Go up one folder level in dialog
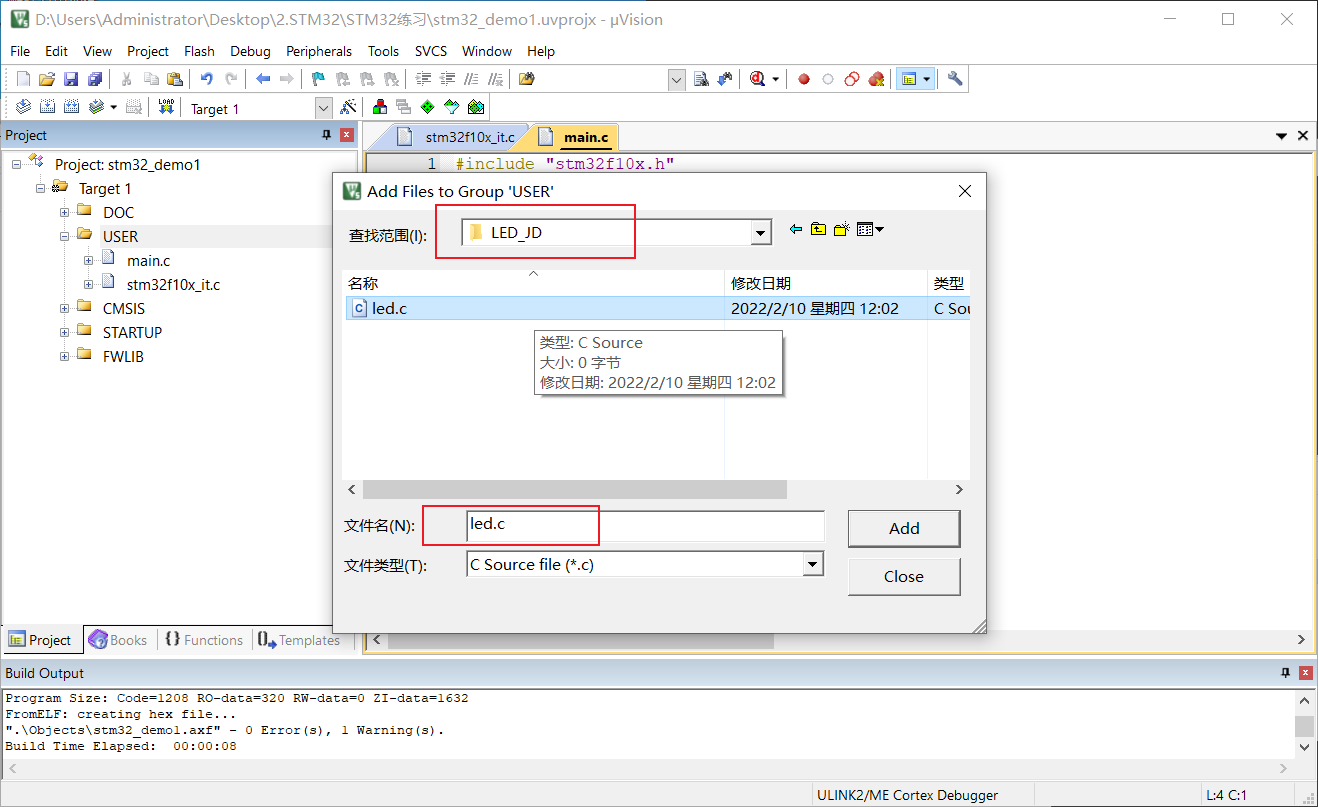 pyautogui.click(x=818, y=229)
